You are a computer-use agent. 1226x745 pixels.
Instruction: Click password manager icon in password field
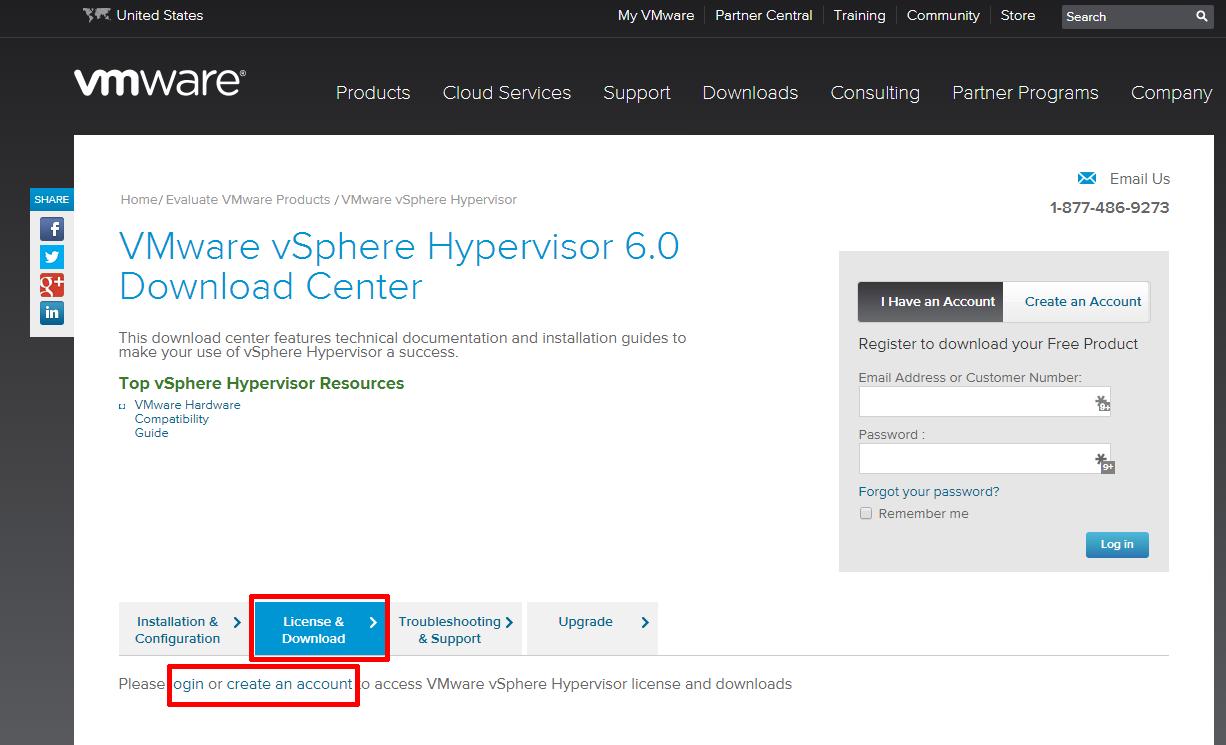point(1104,462)
